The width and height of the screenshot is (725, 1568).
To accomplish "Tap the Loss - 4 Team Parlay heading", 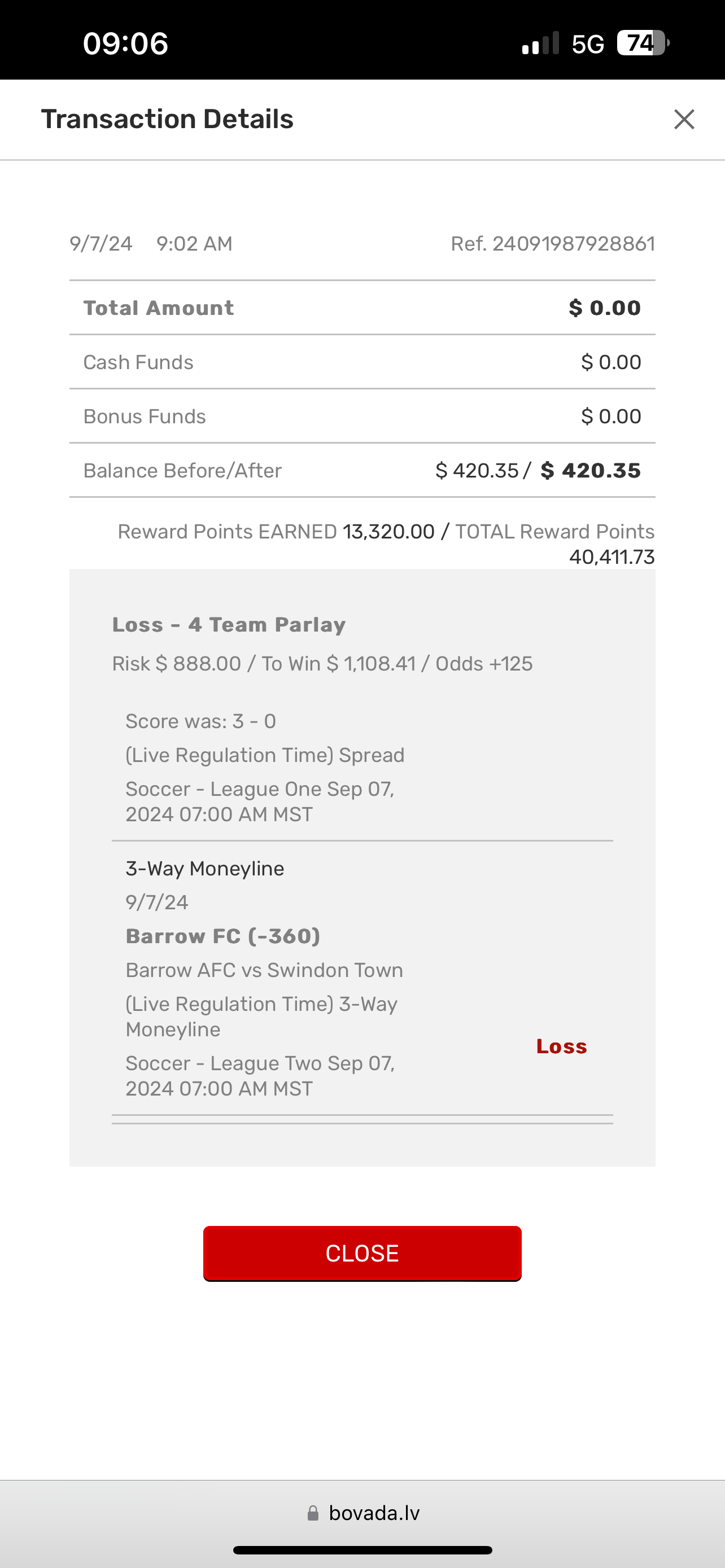I will 229,624.
